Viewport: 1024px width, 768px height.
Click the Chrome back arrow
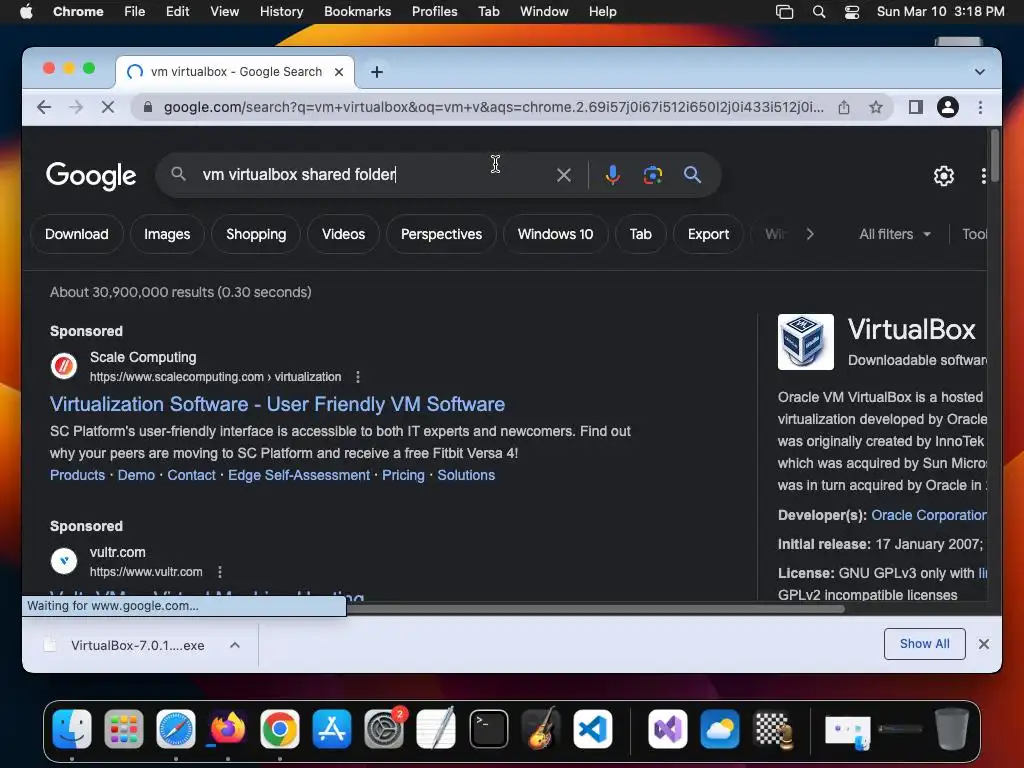[44, 107]
